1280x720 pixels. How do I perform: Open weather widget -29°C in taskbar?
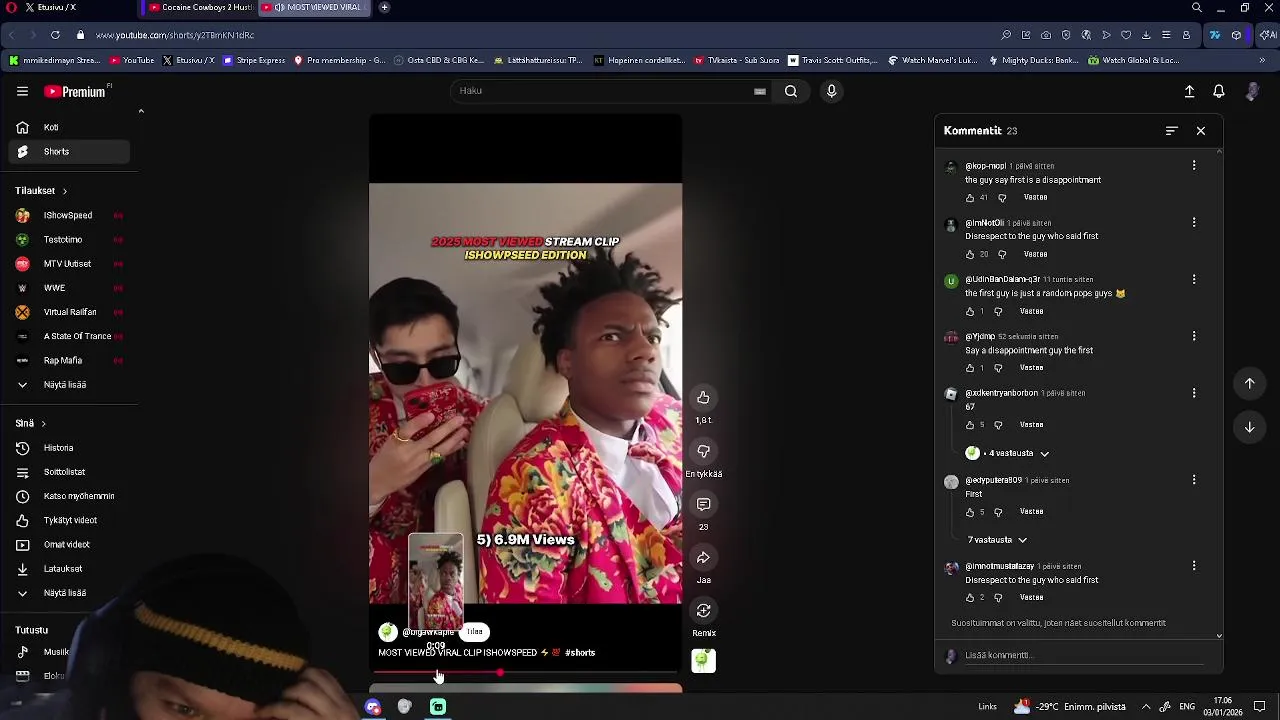pyautogui.click(x=1069, y=707)
